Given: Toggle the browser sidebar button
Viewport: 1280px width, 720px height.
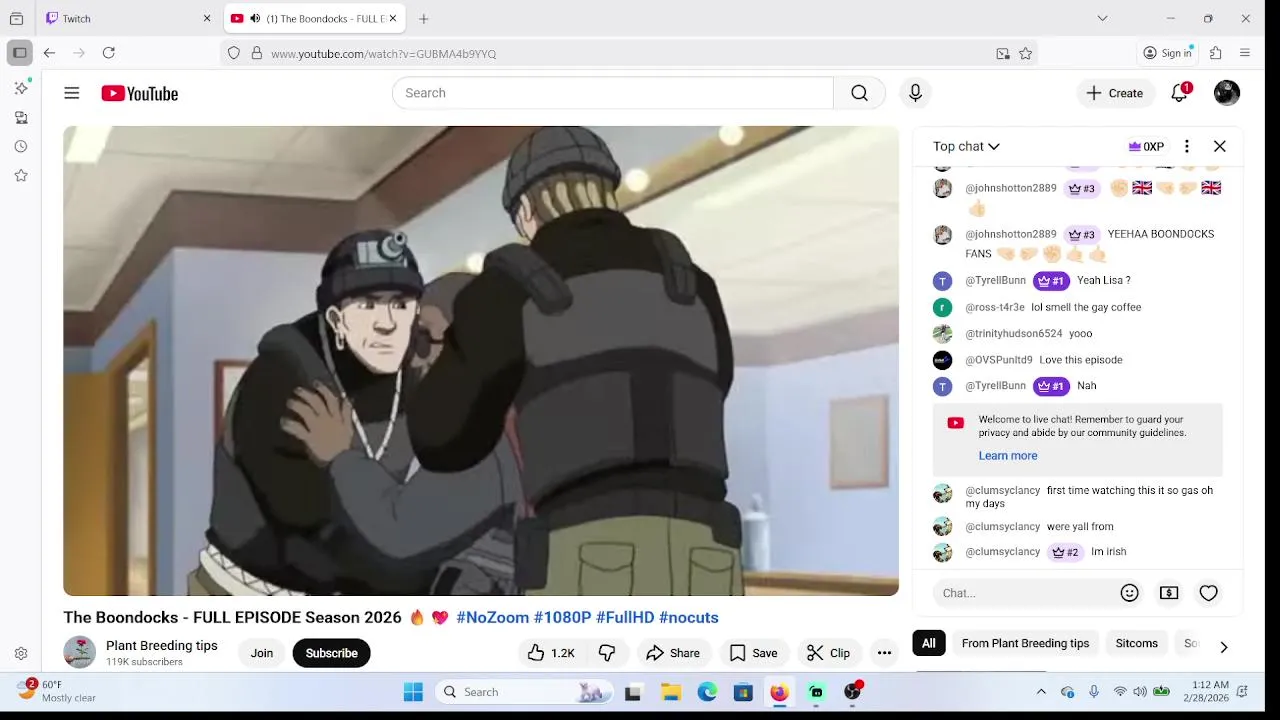Looking at the screenshot, I should pyautogui.click(x=19, y=53).
